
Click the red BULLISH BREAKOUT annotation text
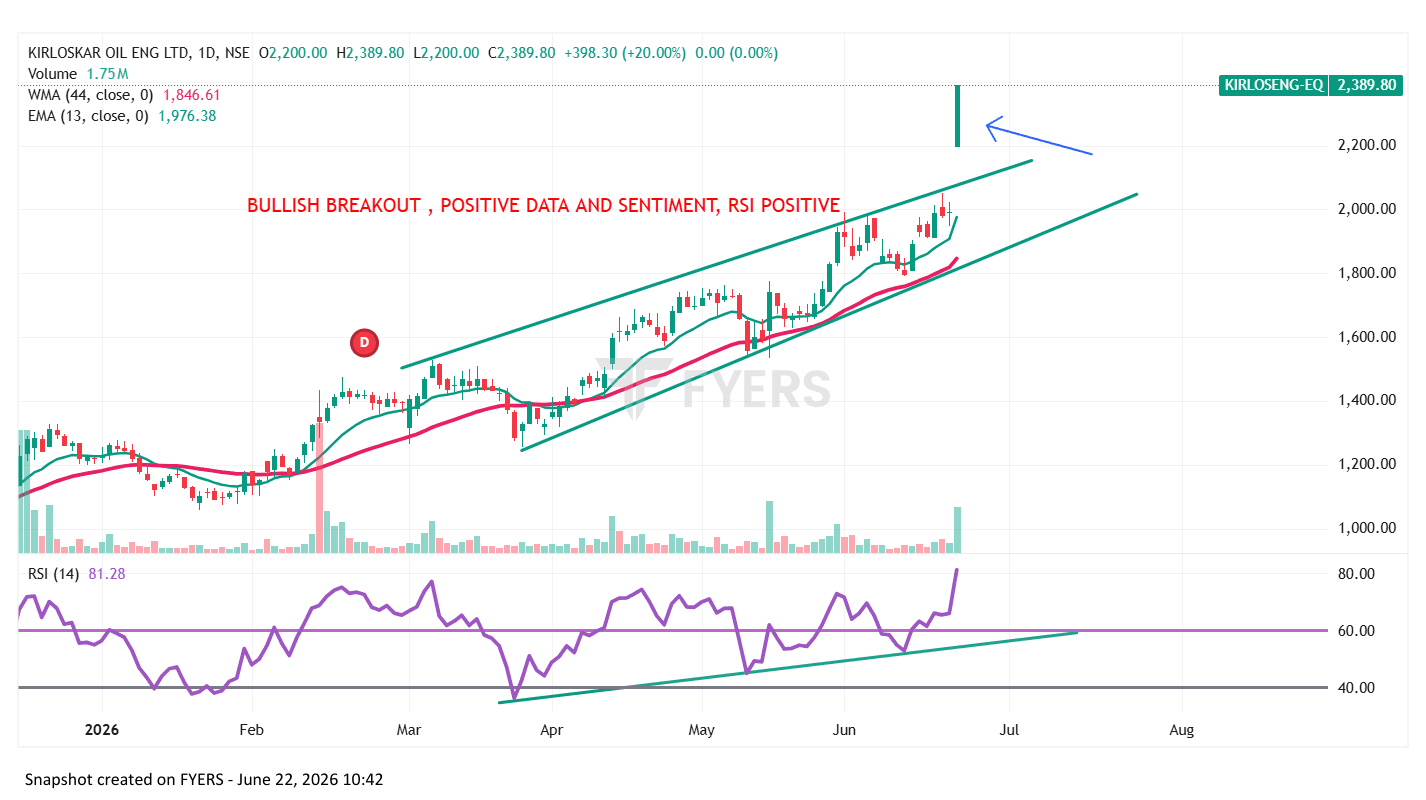pos(544,206)
